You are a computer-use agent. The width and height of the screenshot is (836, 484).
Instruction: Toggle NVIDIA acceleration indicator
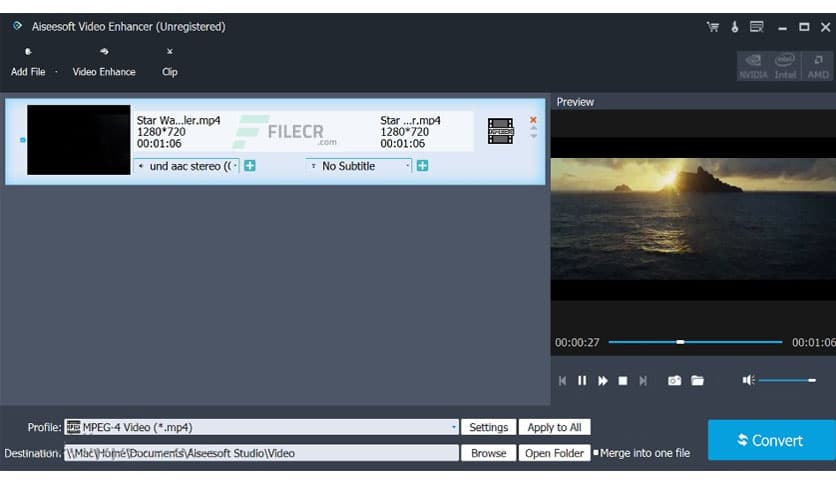pyautogui.click(x=753, y=66)
